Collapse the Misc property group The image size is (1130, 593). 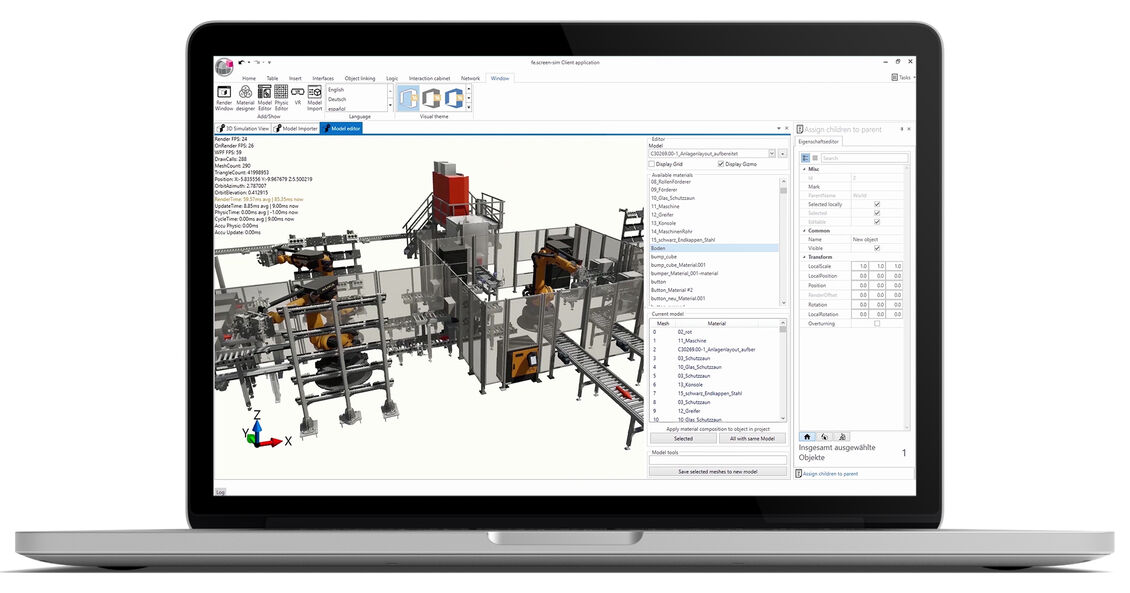point(804,169)
